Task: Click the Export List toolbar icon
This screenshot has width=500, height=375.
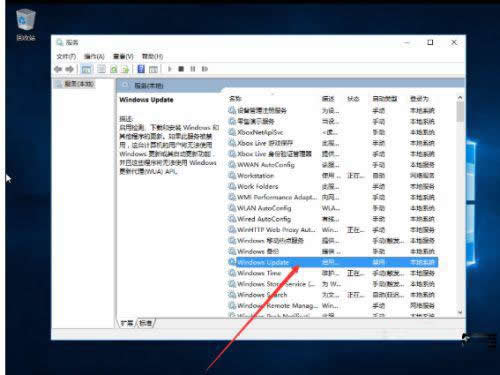Action: click(125, 69)
